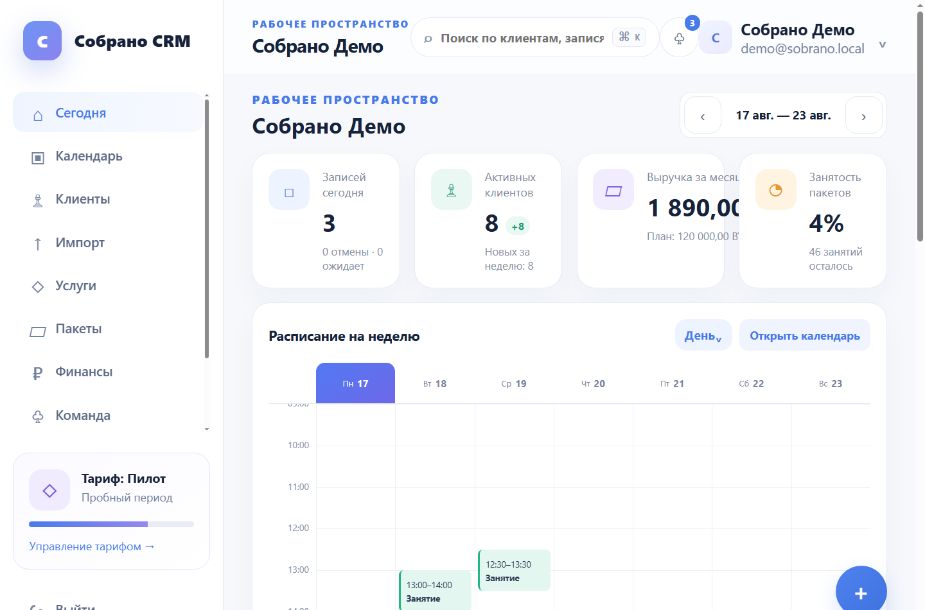Click the trial period progress bar
This screenshot has width=925, height=610.
111,524
